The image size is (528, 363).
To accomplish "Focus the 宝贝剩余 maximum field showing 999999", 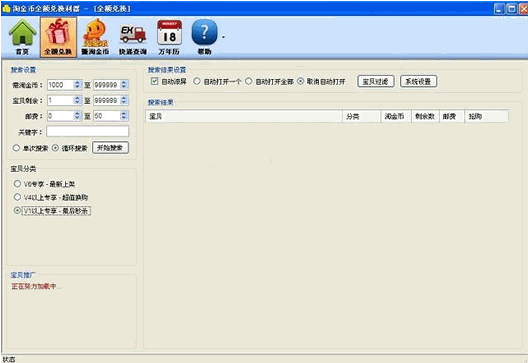I will pos(106,100).
